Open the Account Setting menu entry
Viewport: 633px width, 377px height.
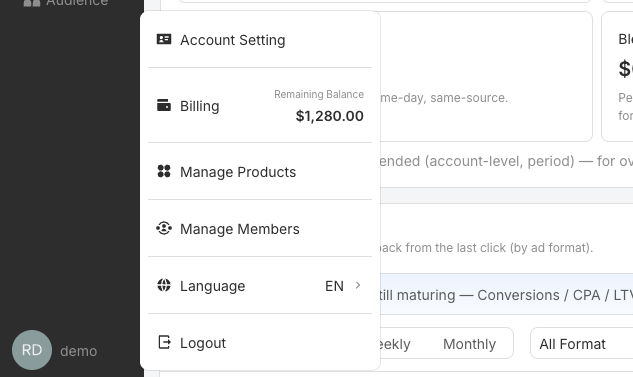(x=260, y=40)
